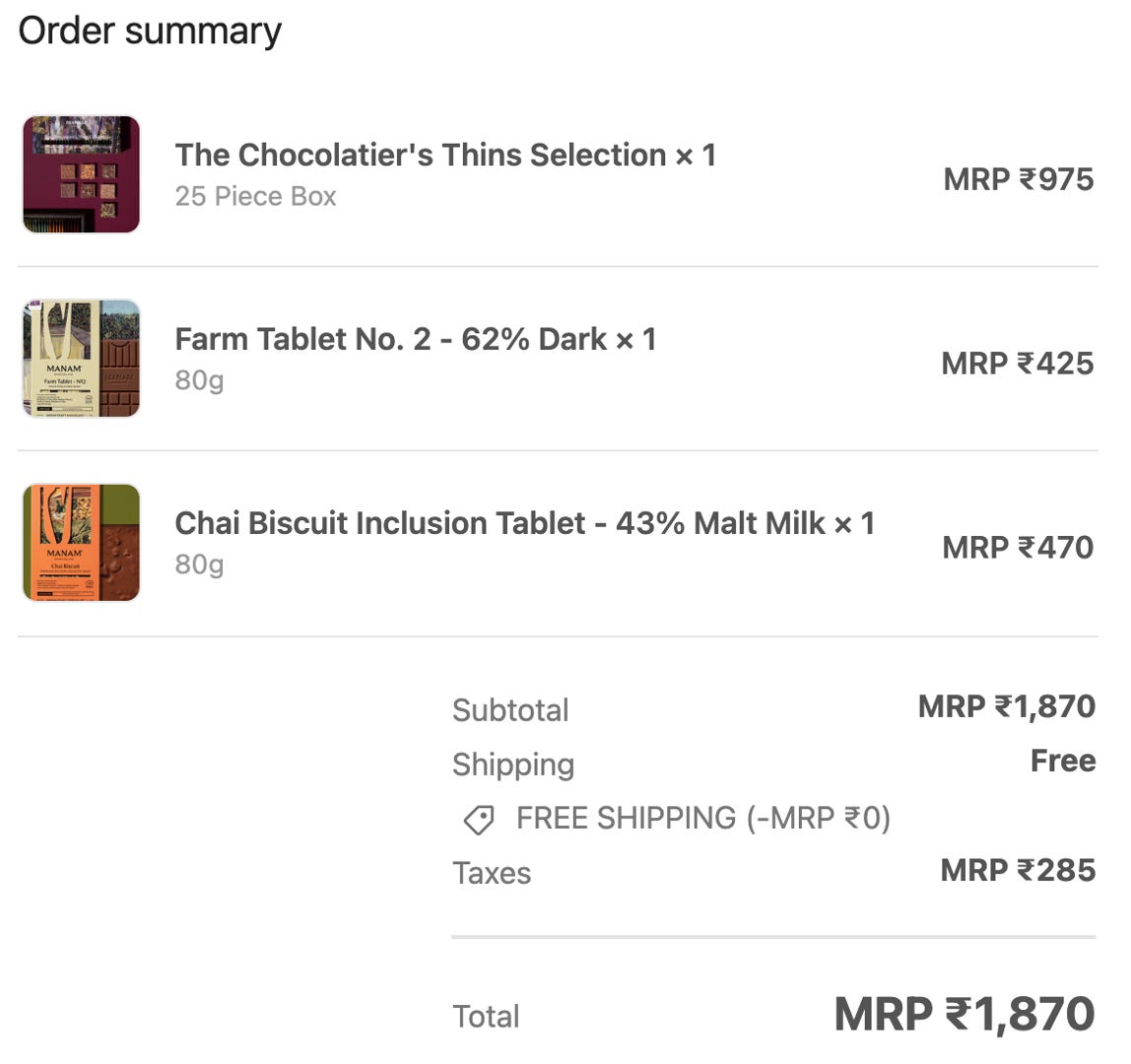
Task: Click the large Total amount MRP ₹1,870
Action: 964,1015
